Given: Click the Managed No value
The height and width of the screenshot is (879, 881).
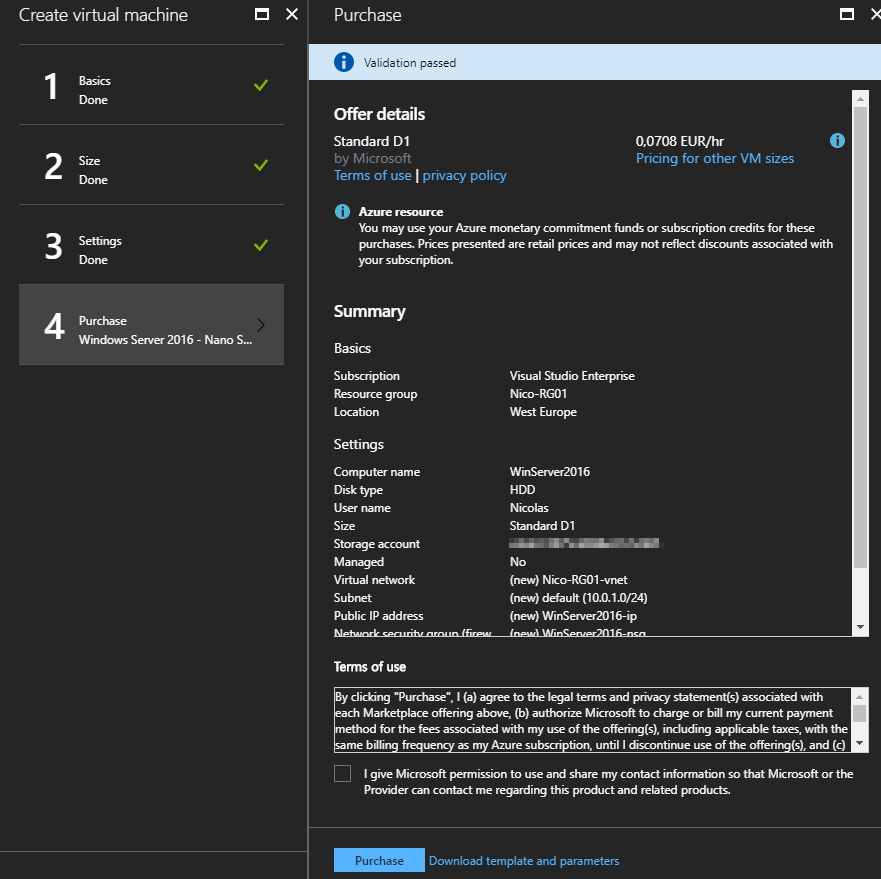Looking at the screenshot, I should tap(517, 561).
